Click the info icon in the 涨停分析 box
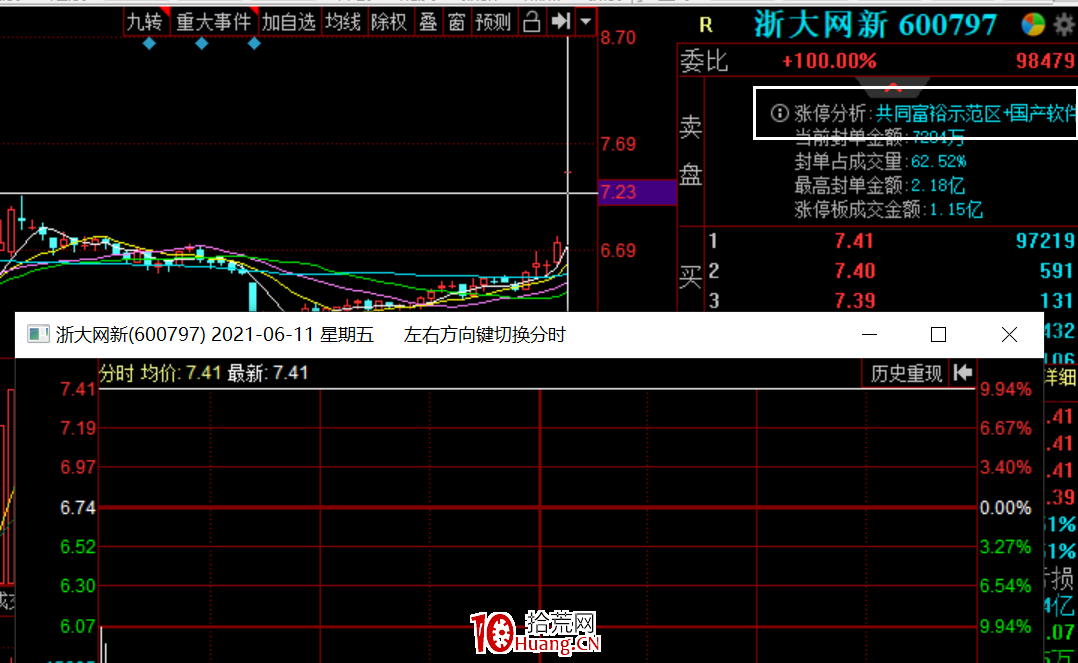 (x=779, y=112)
